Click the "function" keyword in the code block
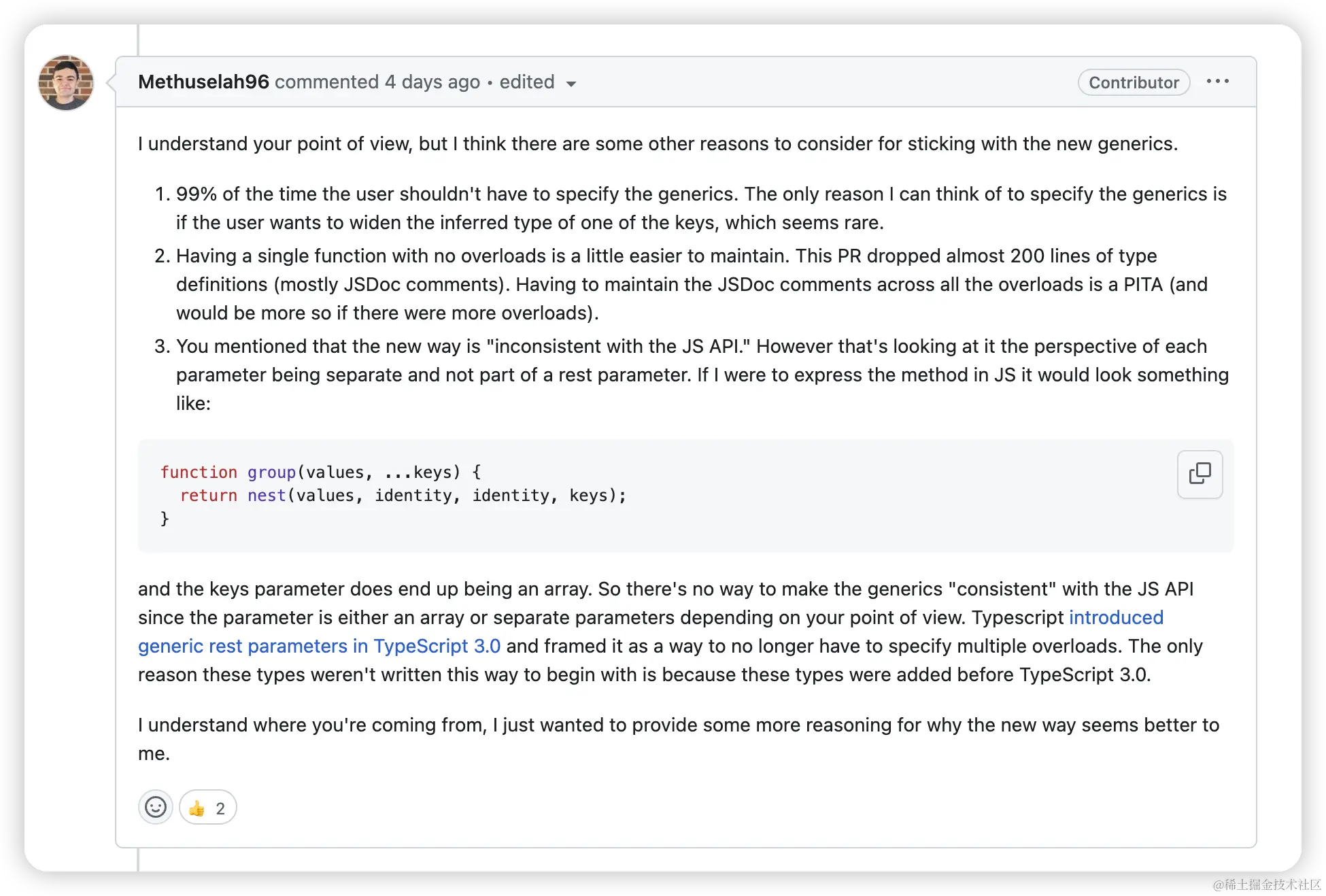The image size is (1326, 896). pyautogui.click(x=199, y=472)
